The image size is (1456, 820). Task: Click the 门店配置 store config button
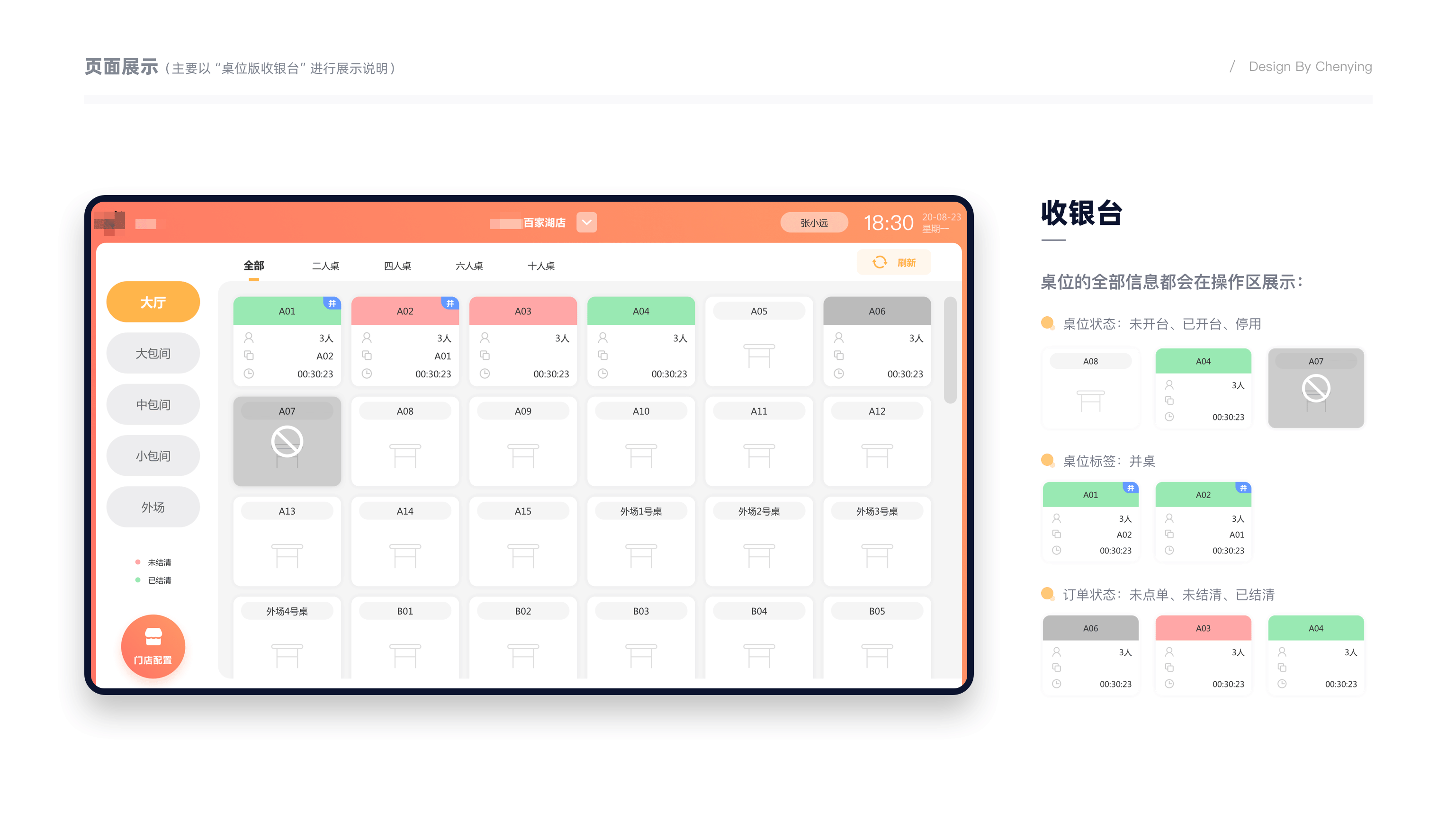pyautogui.click(x=153, y=646)
